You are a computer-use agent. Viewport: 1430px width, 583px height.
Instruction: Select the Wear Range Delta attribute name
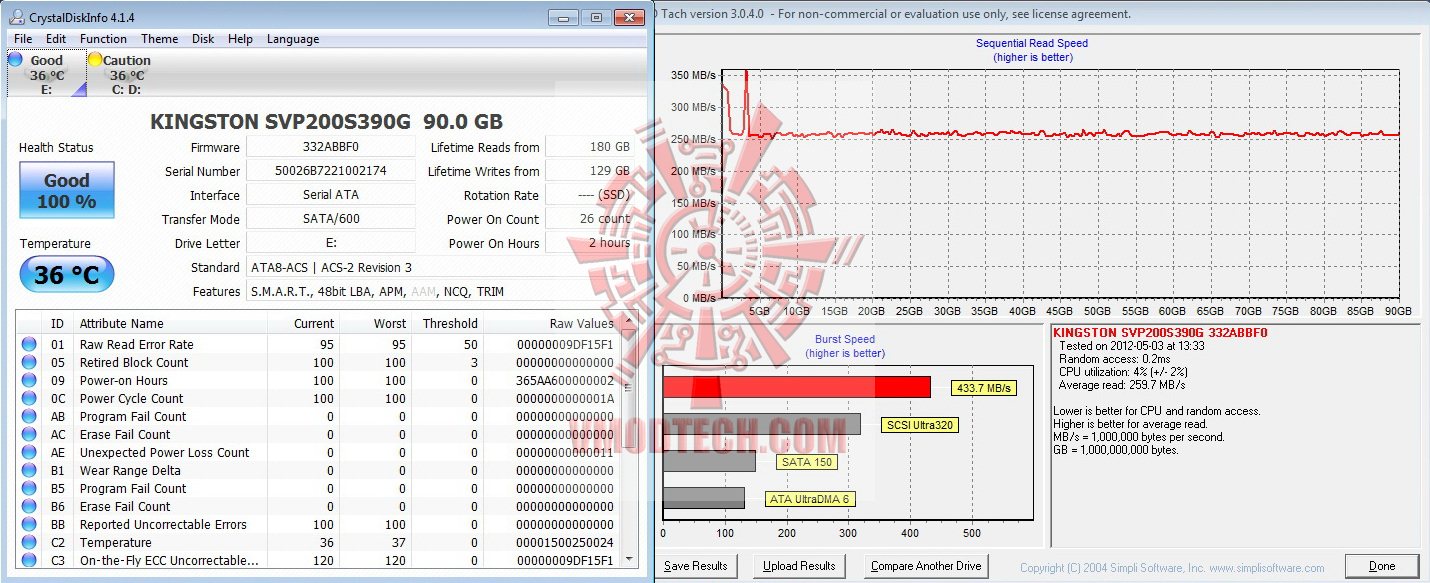[130, 471]
